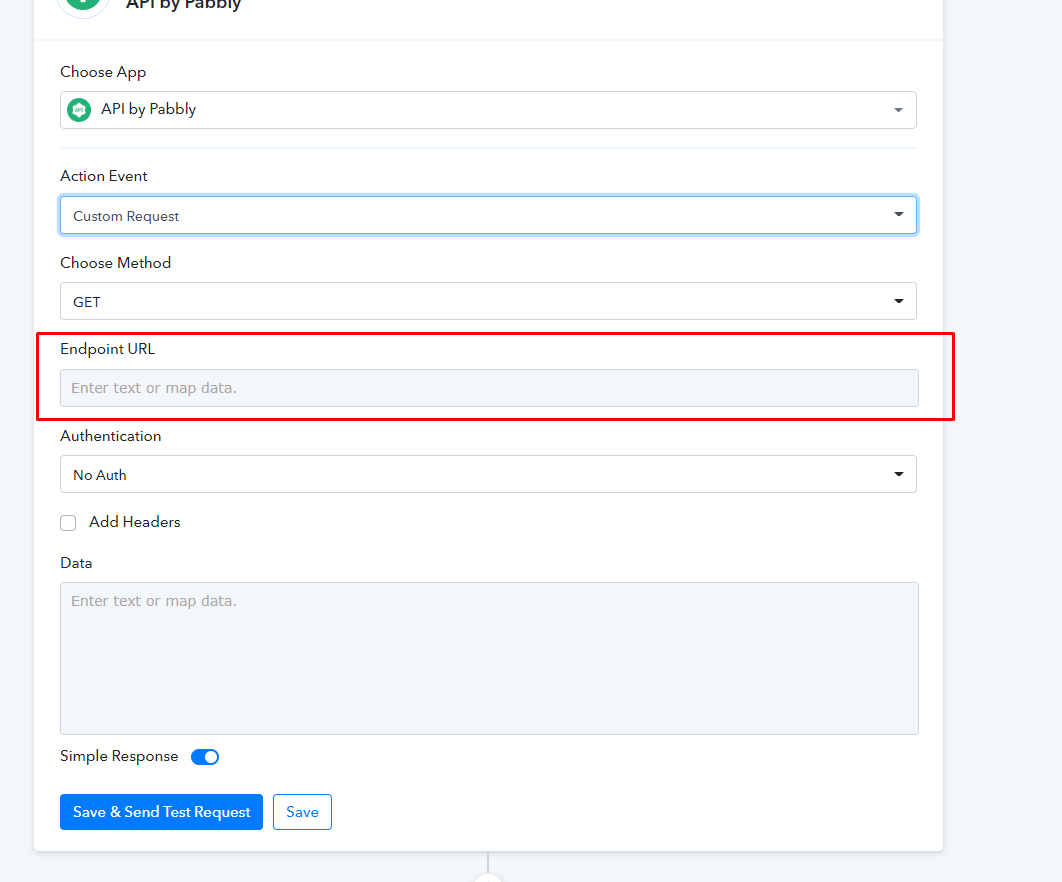The image size is (1062, 882).
Task: Click the Authentication caret arrow
Action: tap(898, 474)
